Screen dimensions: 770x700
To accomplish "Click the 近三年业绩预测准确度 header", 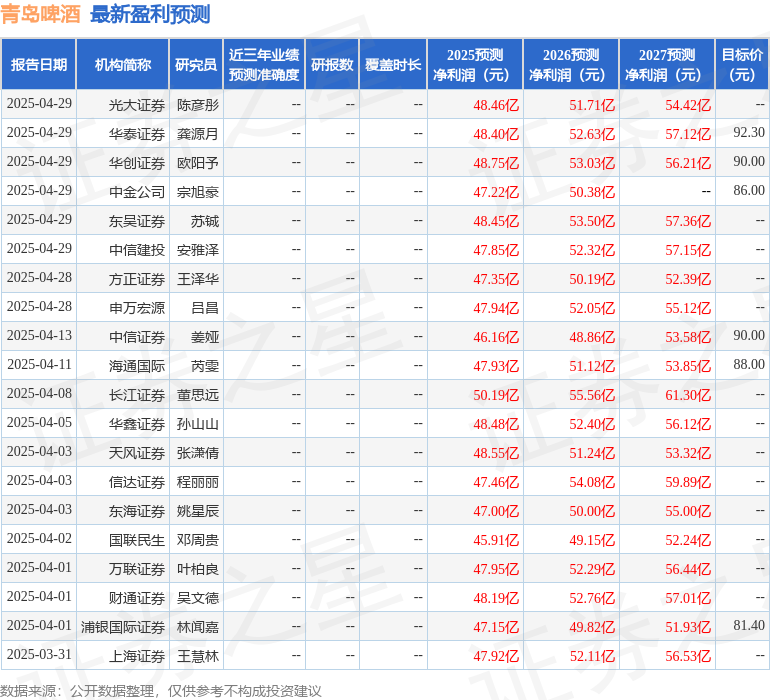I will coord(264,65).
